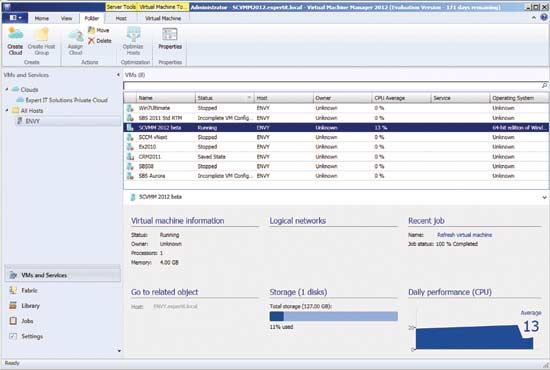Screen dimensions: 550x370
Task: Open the application menu dropdown button
Action: click(x=15, y=18)
